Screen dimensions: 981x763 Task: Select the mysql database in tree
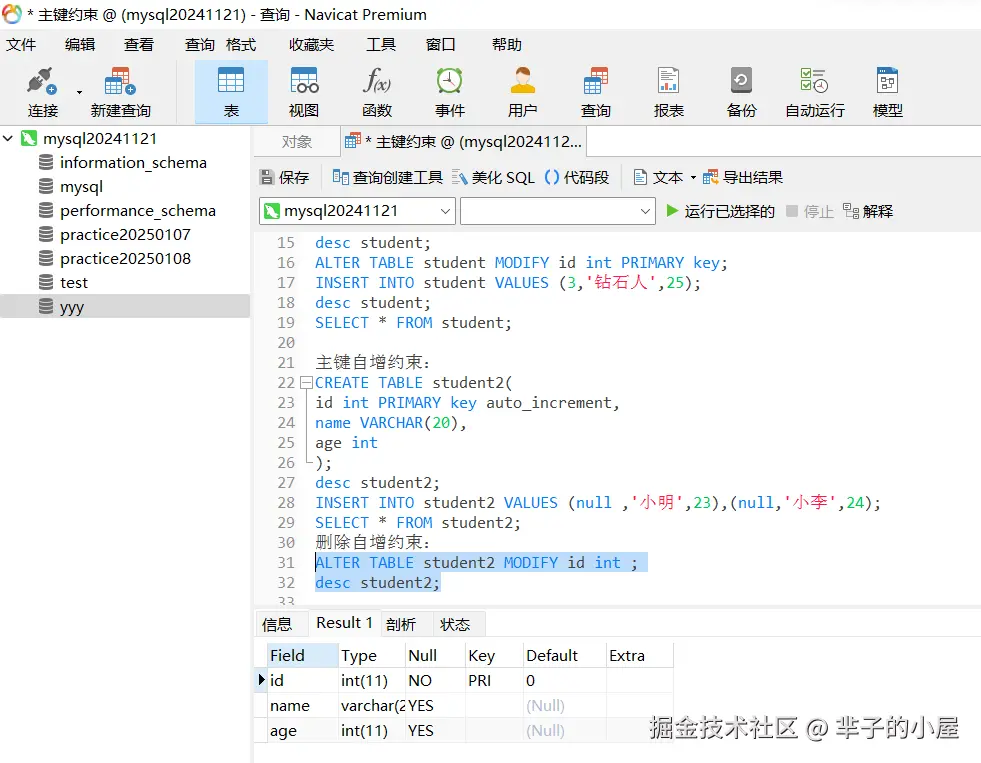click(81, 186)
